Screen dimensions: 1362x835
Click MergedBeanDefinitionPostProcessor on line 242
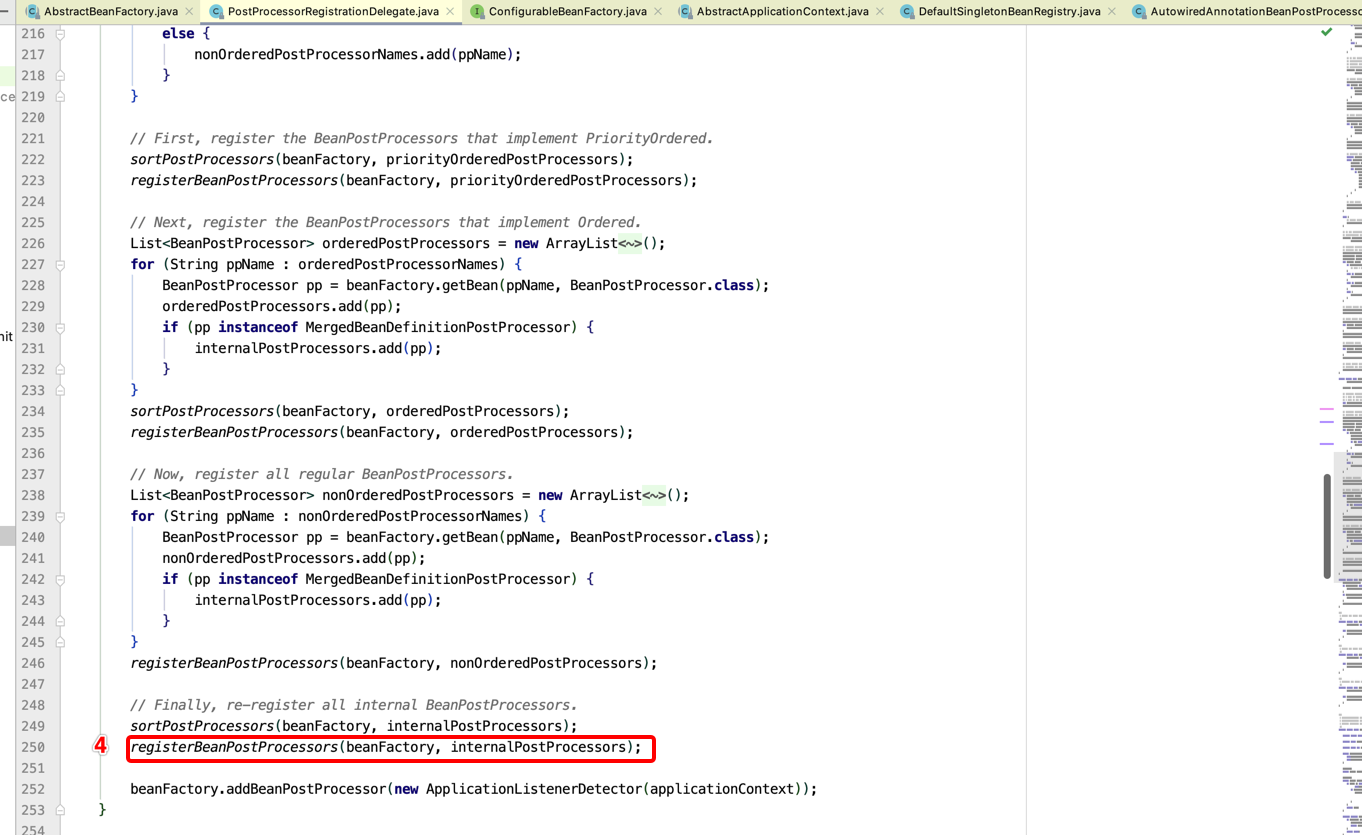pos(438,579)
